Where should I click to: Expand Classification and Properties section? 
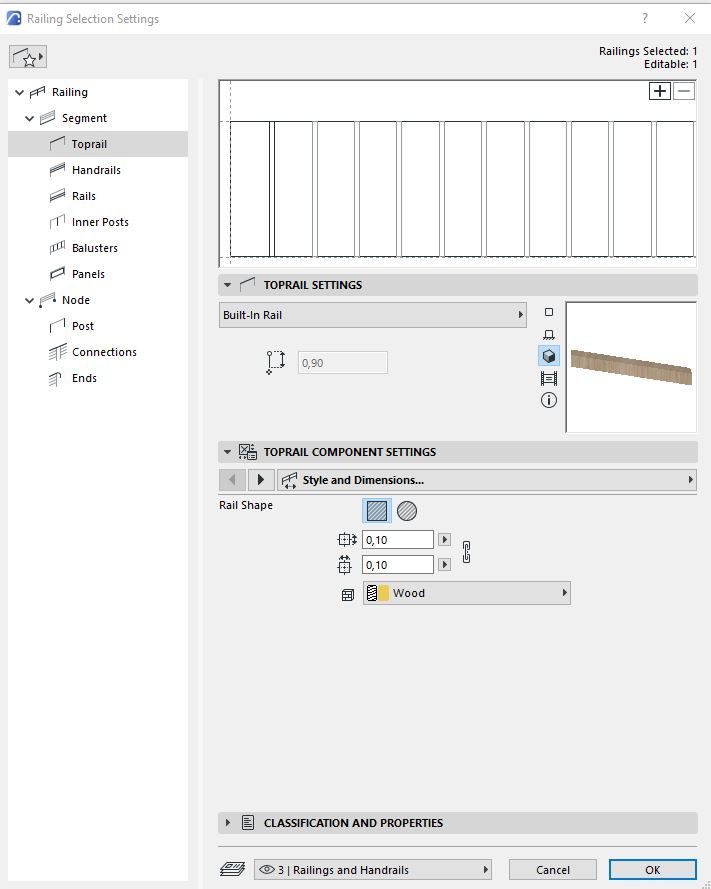click(x=228, y=823)
